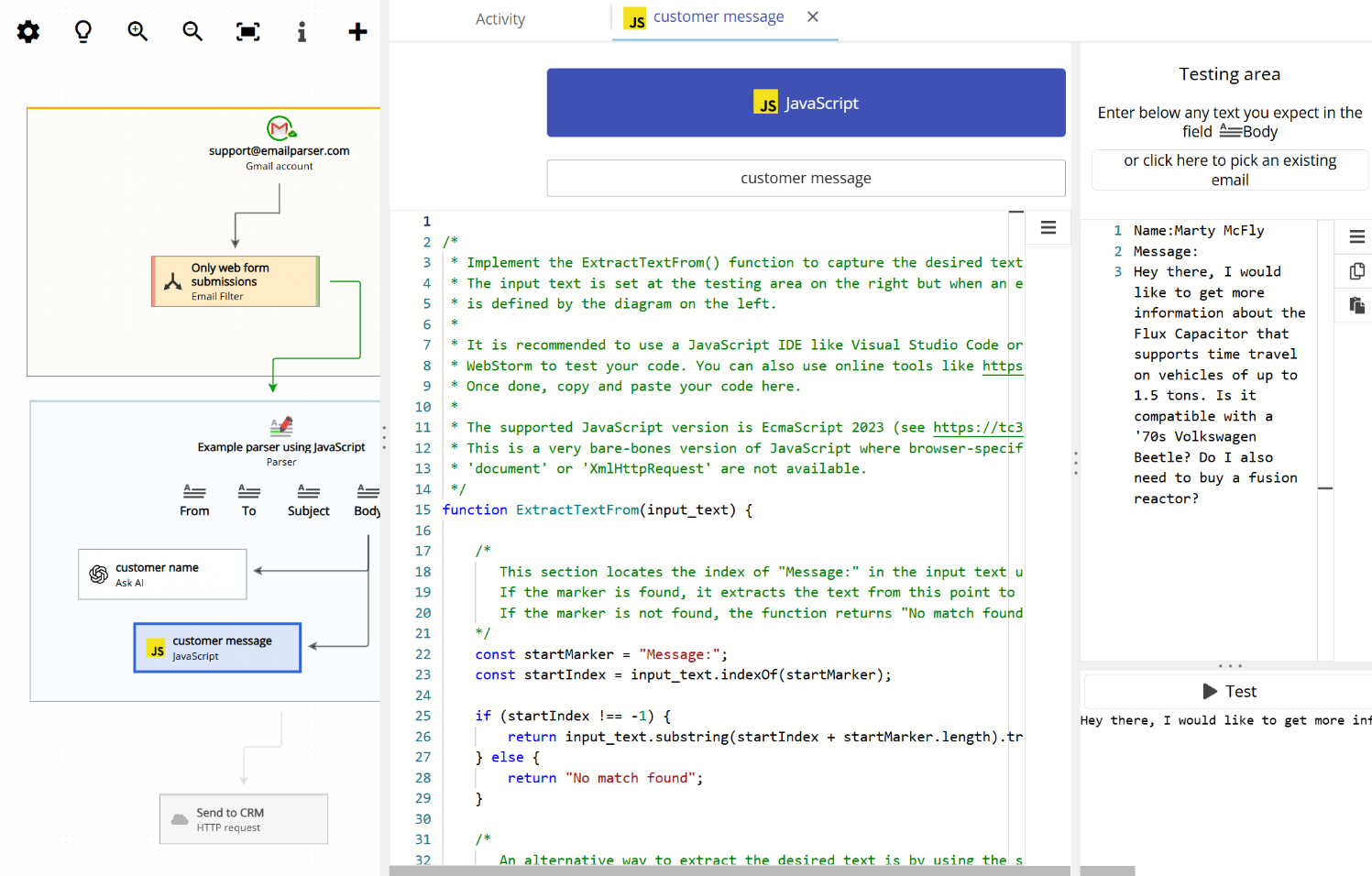The height and width of the screenshot is (876, 1372).
Task: Click here to pick an existing email
Action: tap(1229, 170)
